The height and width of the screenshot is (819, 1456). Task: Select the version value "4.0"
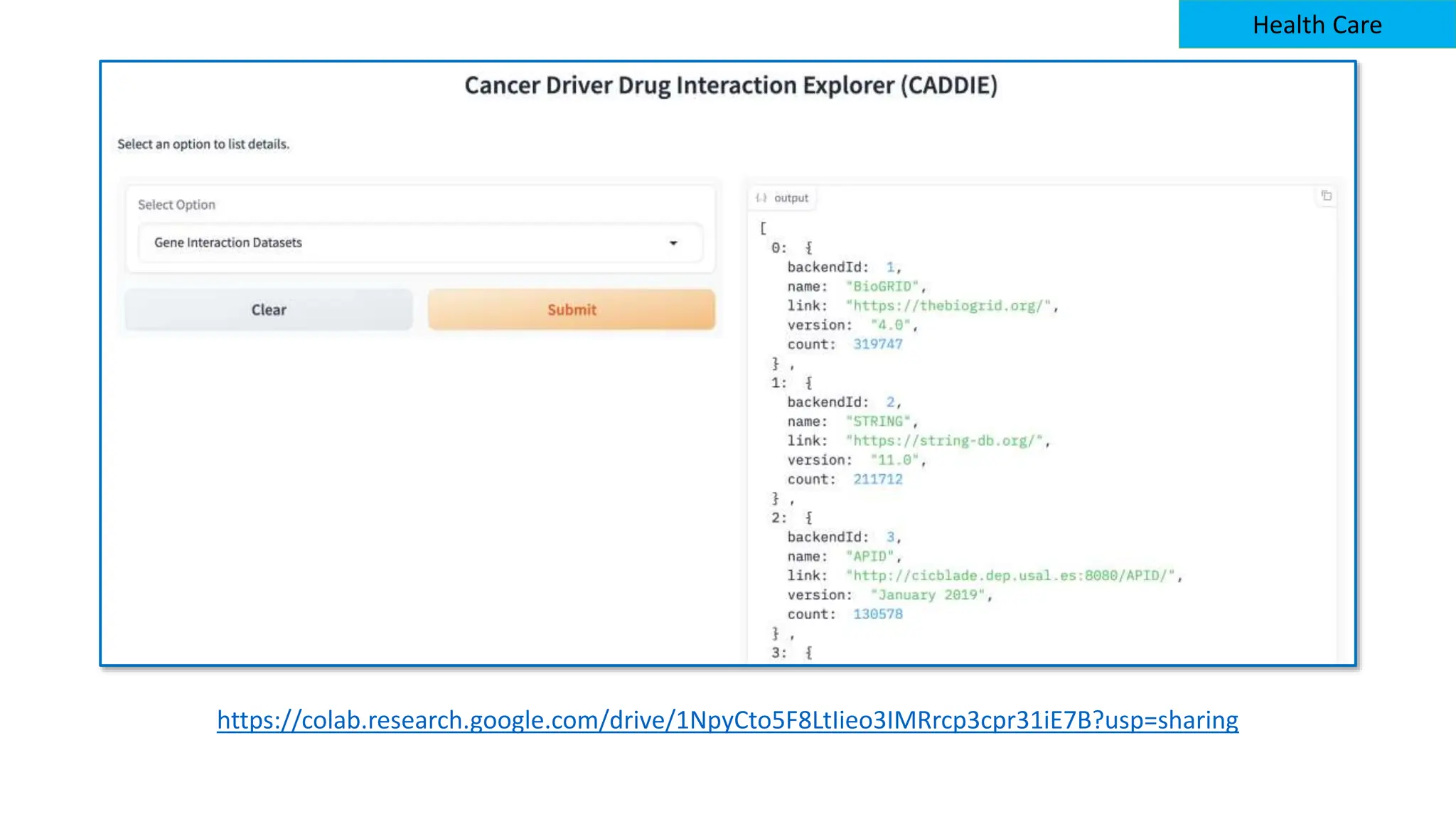891,325
